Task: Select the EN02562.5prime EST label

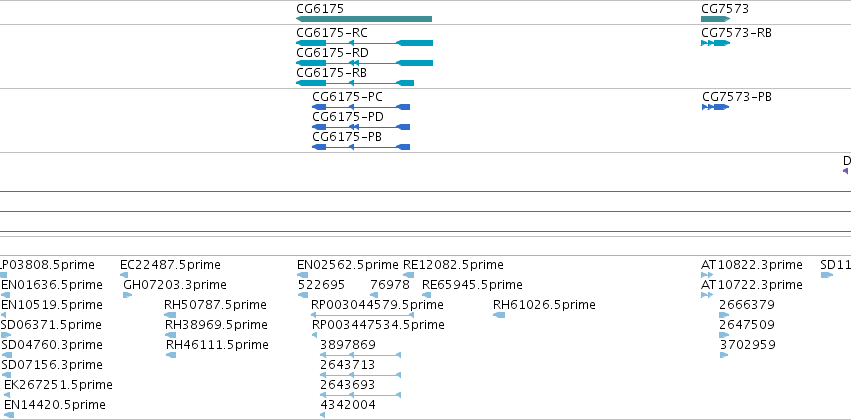Action: pyautogui.click(x=348, y=265)
